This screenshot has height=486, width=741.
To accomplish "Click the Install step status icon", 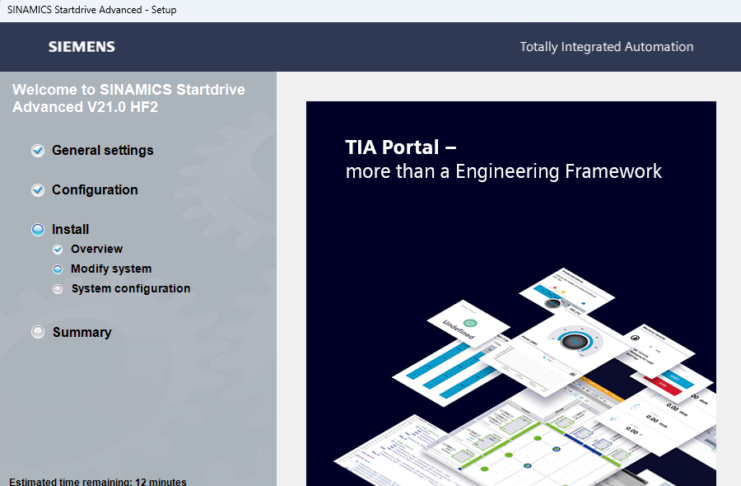I will pos(38,229).
